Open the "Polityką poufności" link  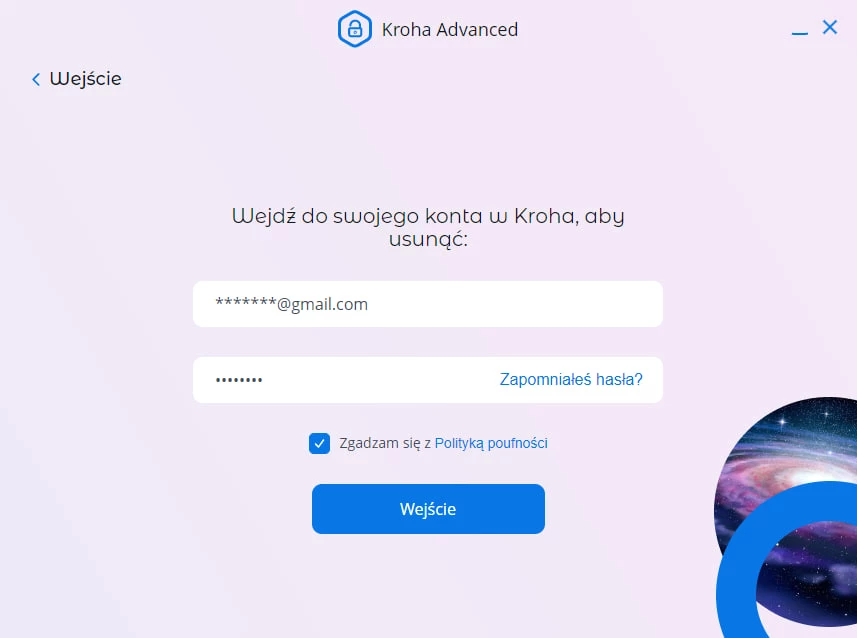click(491, 443)
